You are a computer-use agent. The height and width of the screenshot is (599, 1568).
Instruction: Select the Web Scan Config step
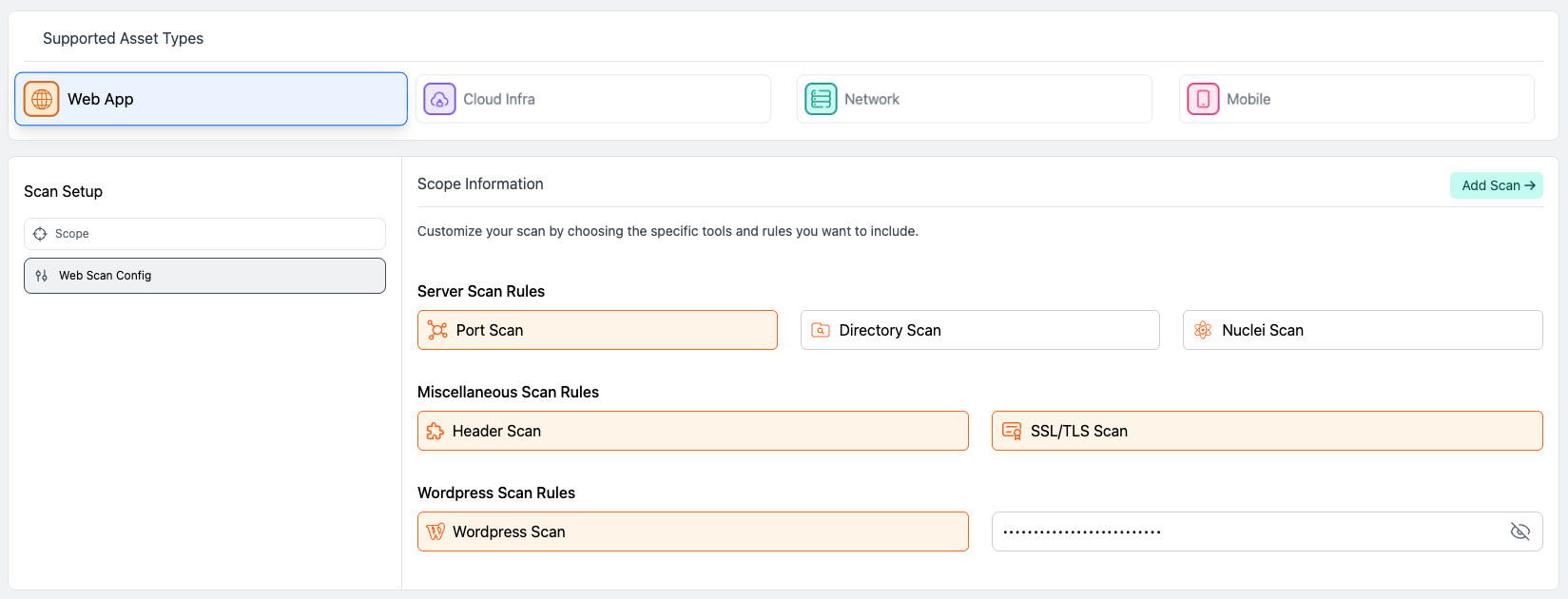204,276
